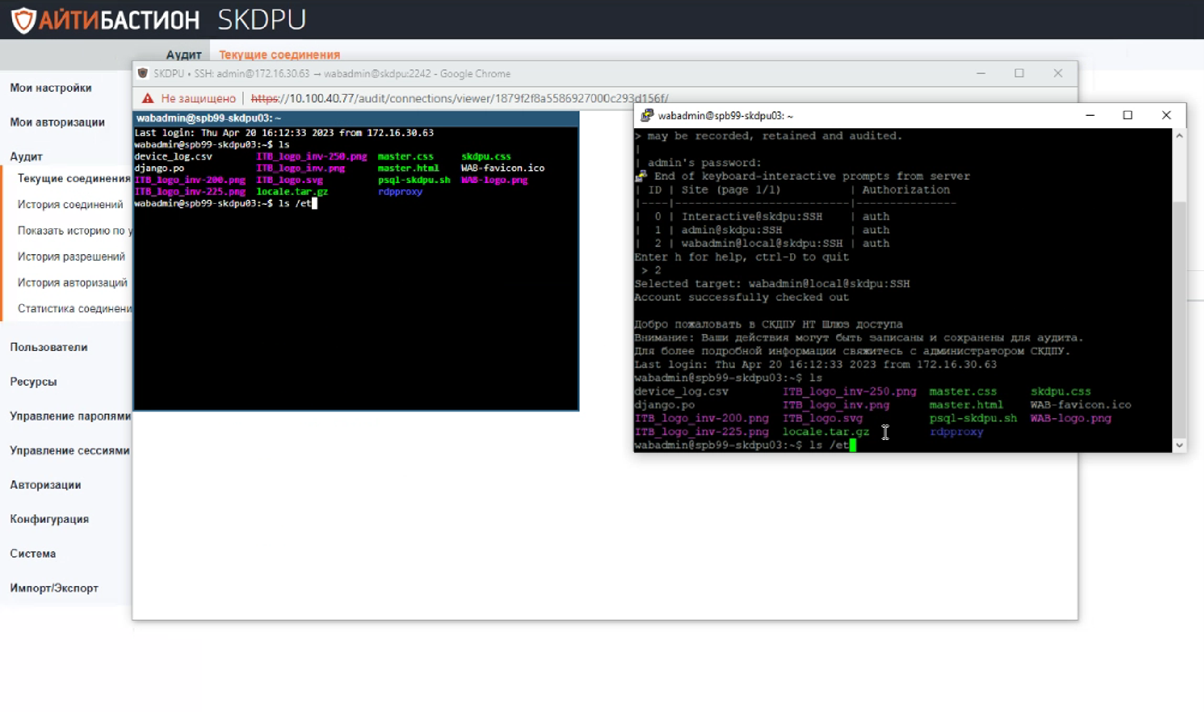Open 'Показать историю по' sidebar item

pos(74,230)
